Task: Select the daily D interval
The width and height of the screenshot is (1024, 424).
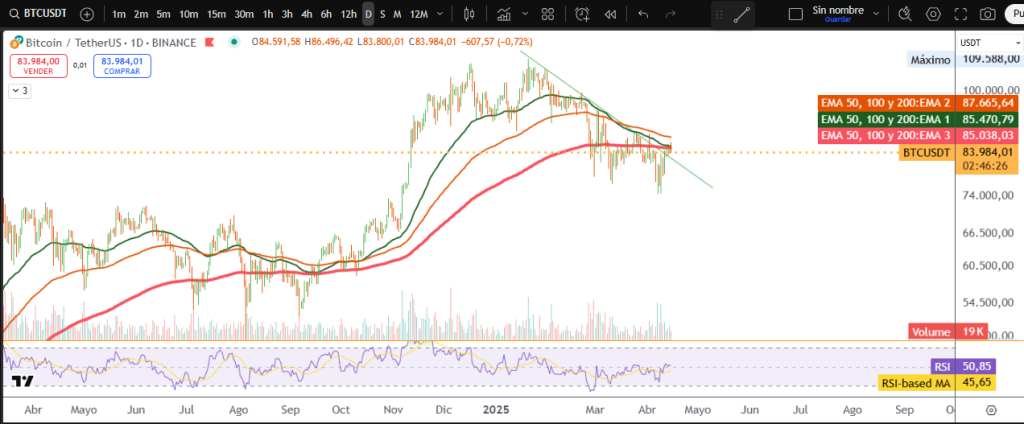Action: (x=368, y=14)
